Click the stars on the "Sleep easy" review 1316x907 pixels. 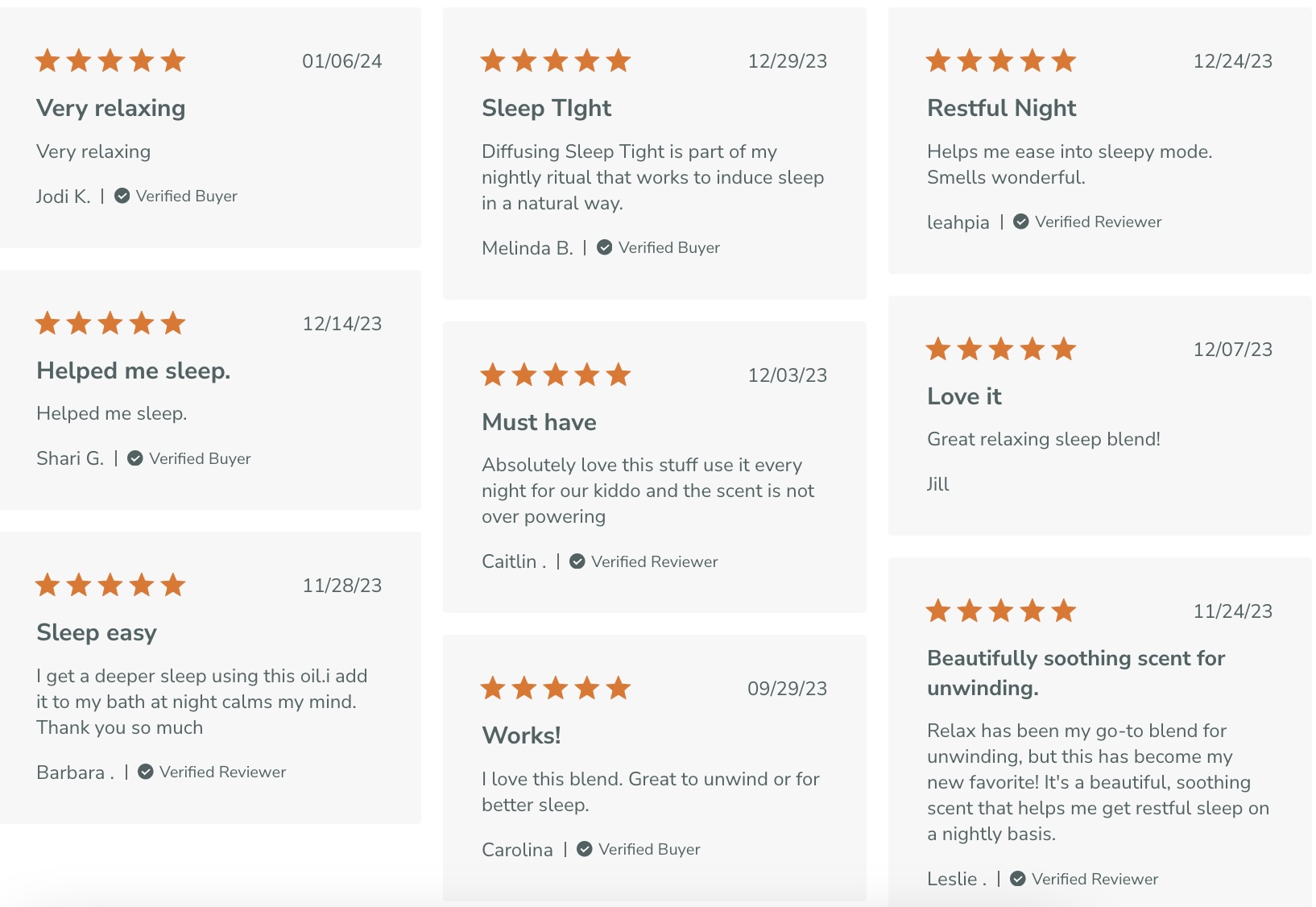click(x=110, y=585)
